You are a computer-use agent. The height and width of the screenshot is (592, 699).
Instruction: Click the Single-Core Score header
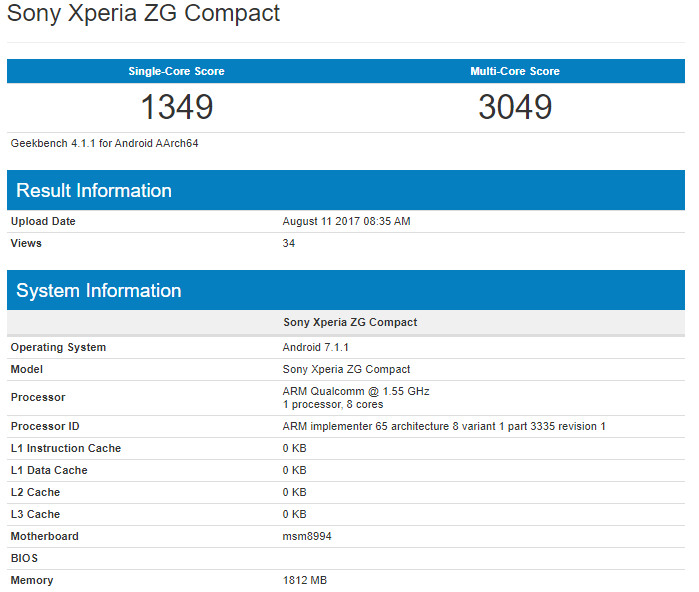[x=176, y=71]
